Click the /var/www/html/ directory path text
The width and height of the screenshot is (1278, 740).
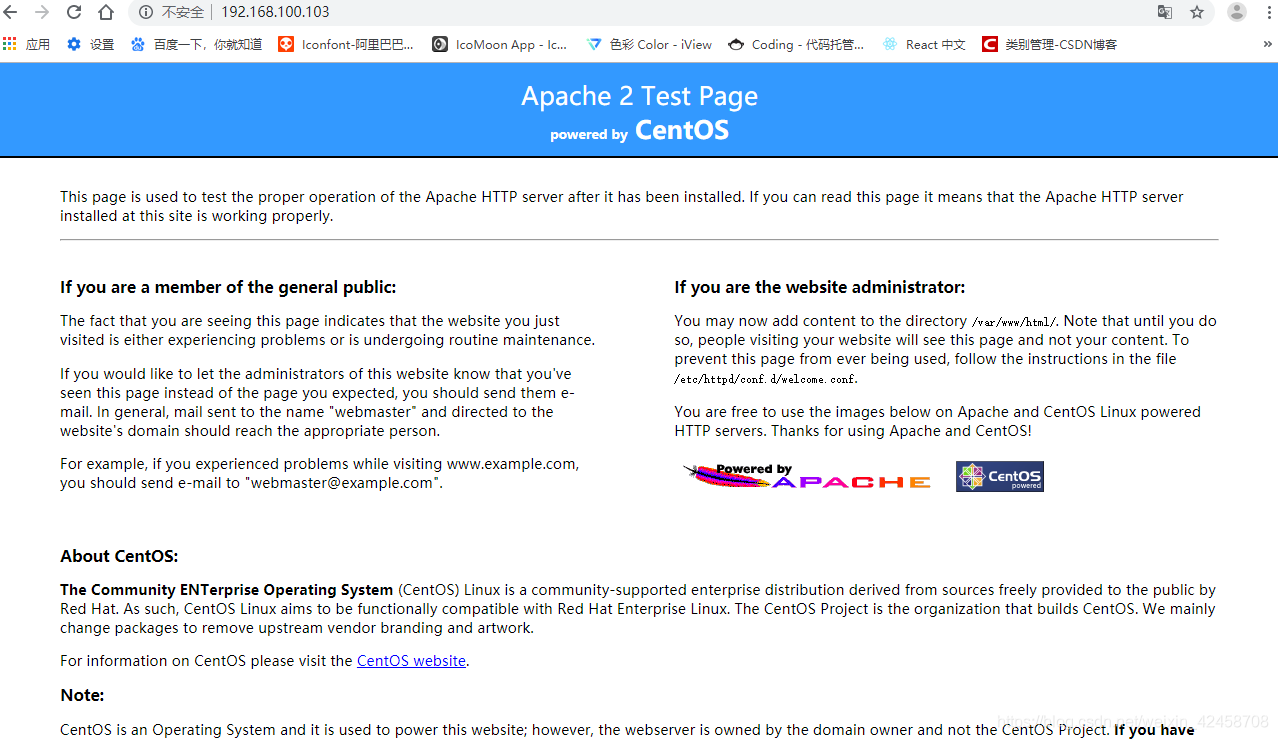tap(1013, 322)
